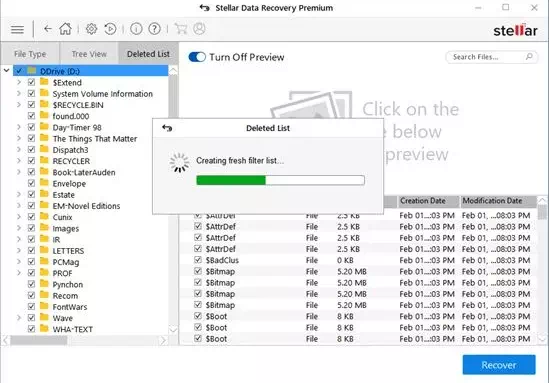Sort by Creation Date column header
Screen dimensions: 549x383
pos(428,201)
